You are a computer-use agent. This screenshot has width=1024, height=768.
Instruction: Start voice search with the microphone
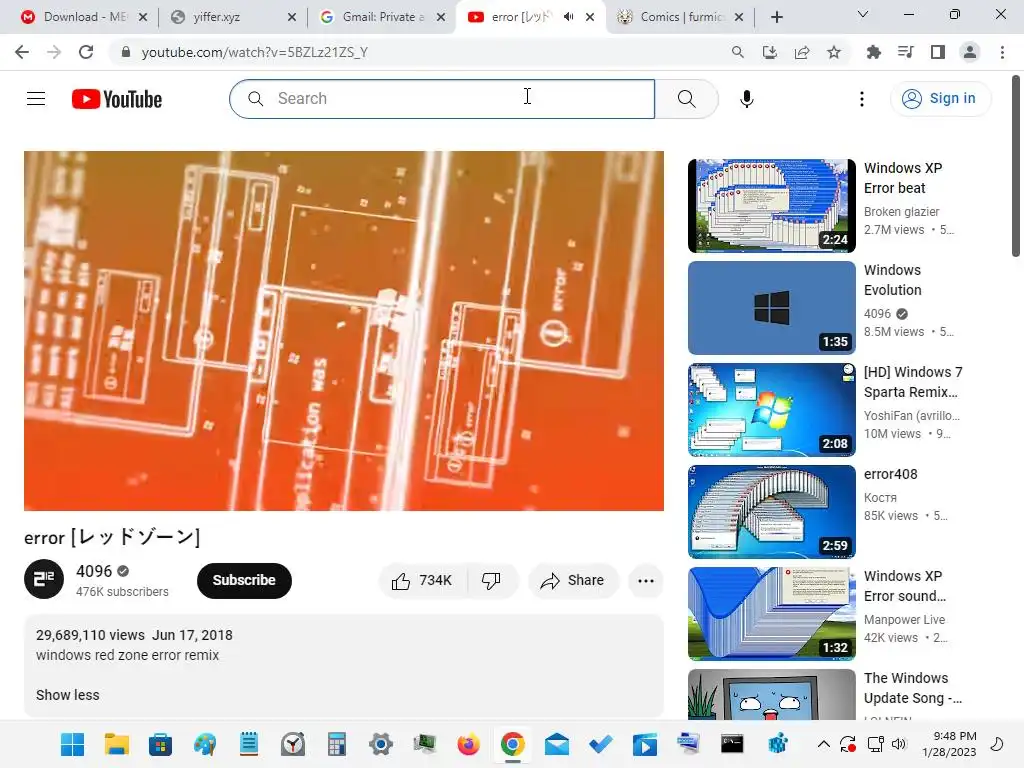(746, 99)
